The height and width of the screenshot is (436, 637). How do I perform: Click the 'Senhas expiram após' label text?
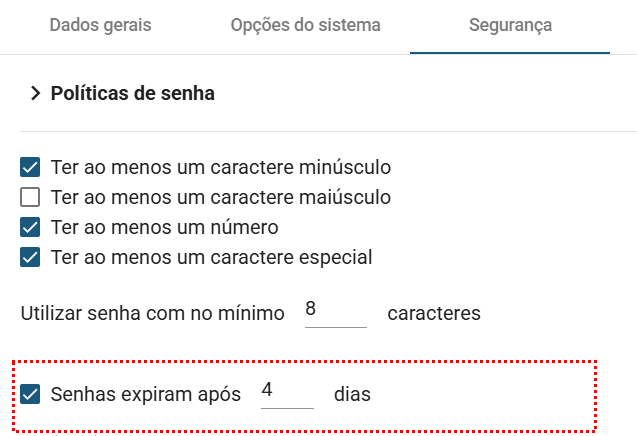point(146,394)
